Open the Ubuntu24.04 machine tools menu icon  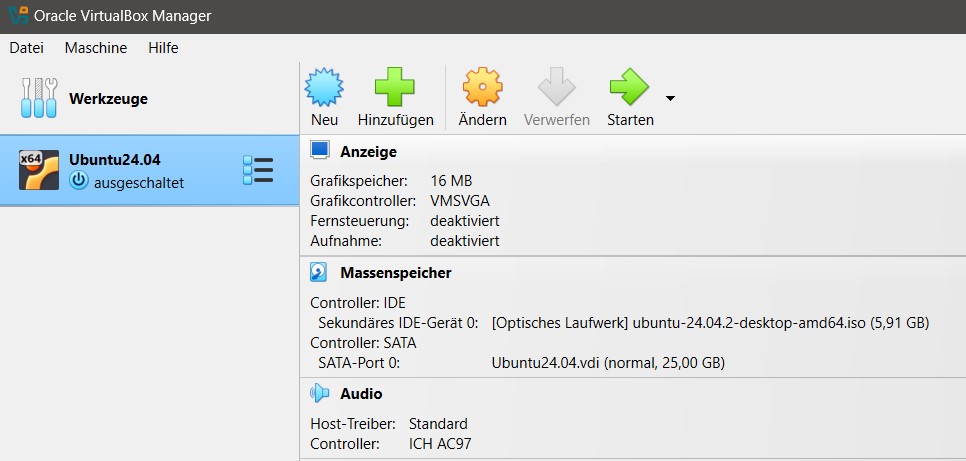tap(258, 170)
